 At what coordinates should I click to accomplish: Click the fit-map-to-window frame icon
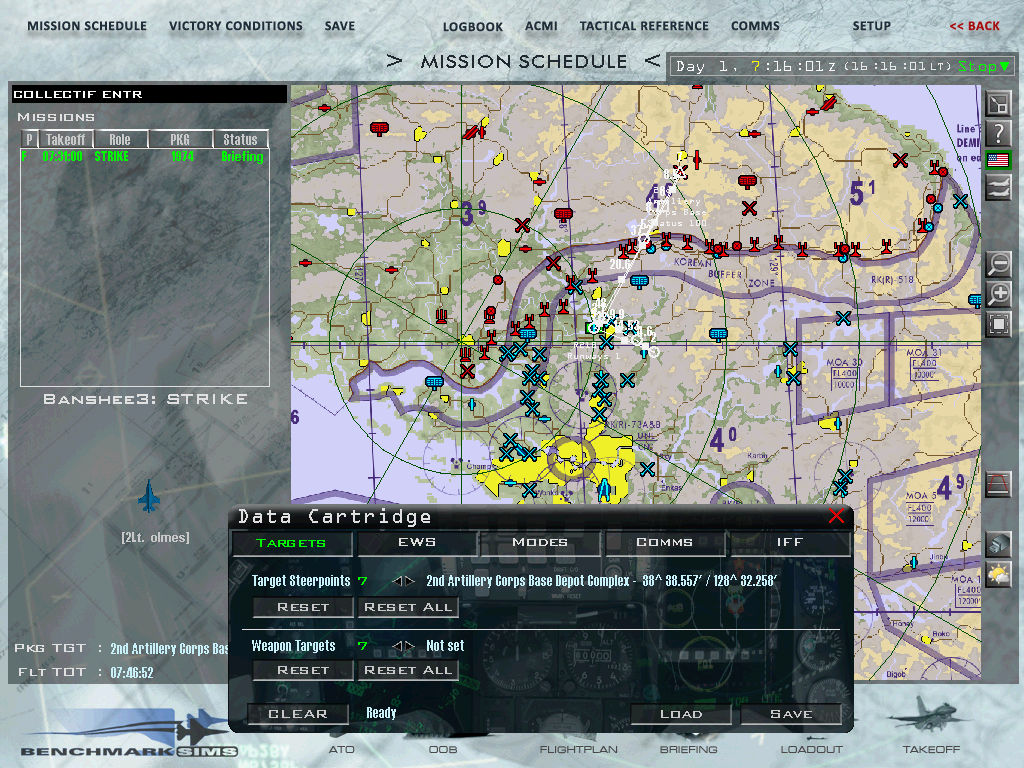[998, 323]
